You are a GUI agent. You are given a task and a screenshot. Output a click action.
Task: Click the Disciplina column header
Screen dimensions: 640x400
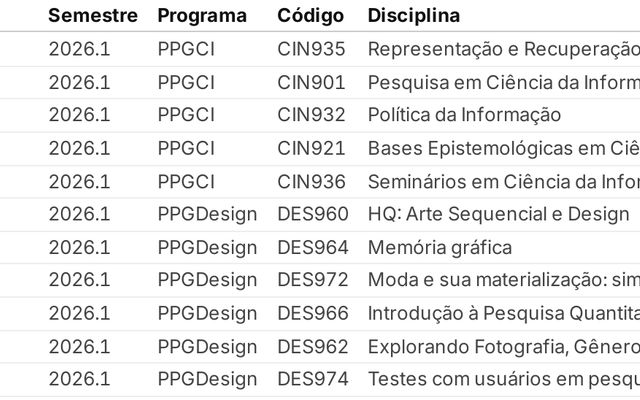414,16
